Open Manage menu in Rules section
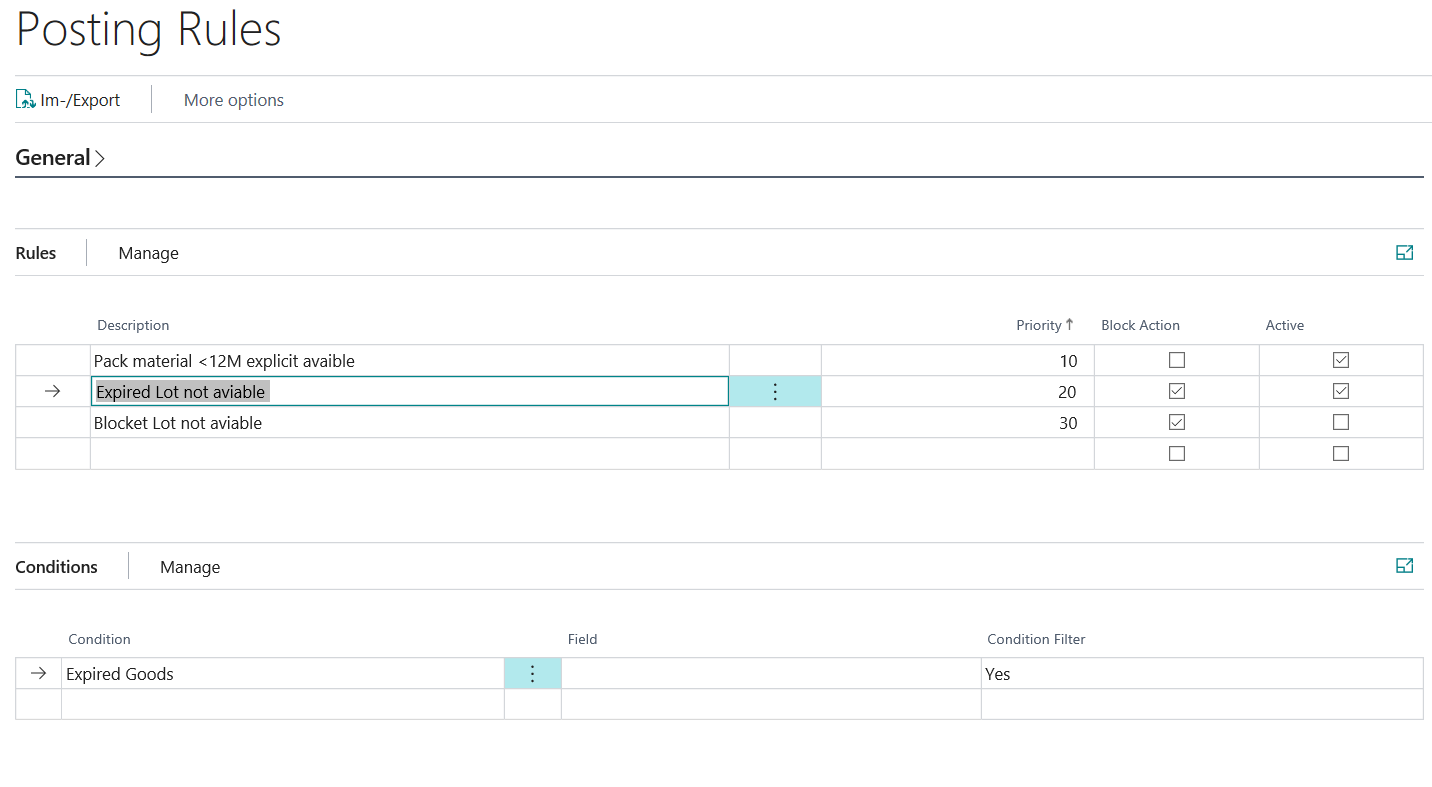Image resolution: width=1432 pixels, height=787 pixels. (x=148, y=253)
